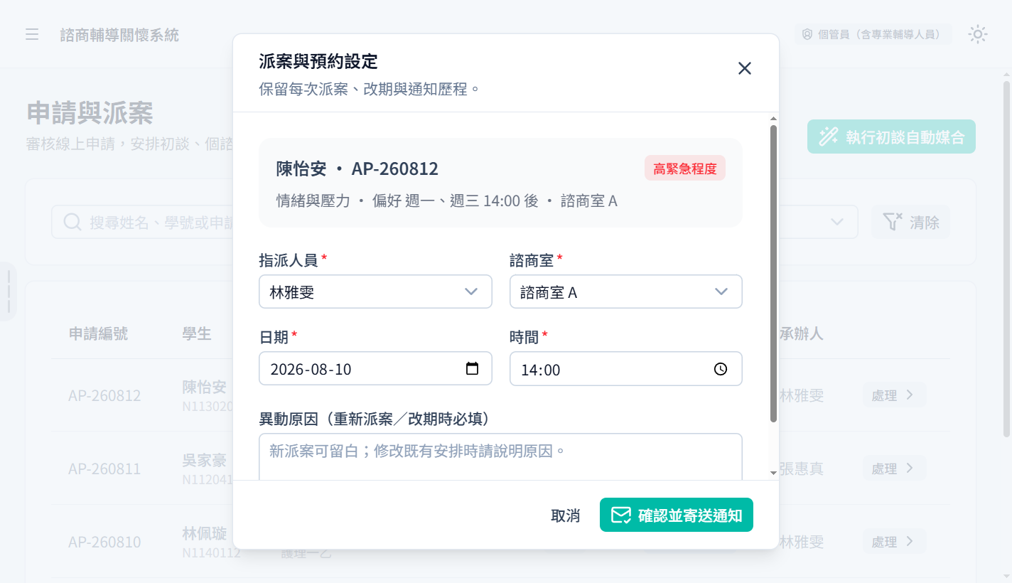1012x583 pixels.
Task: Click 執行初談自動媒合 button
Action: coord(891,136)
